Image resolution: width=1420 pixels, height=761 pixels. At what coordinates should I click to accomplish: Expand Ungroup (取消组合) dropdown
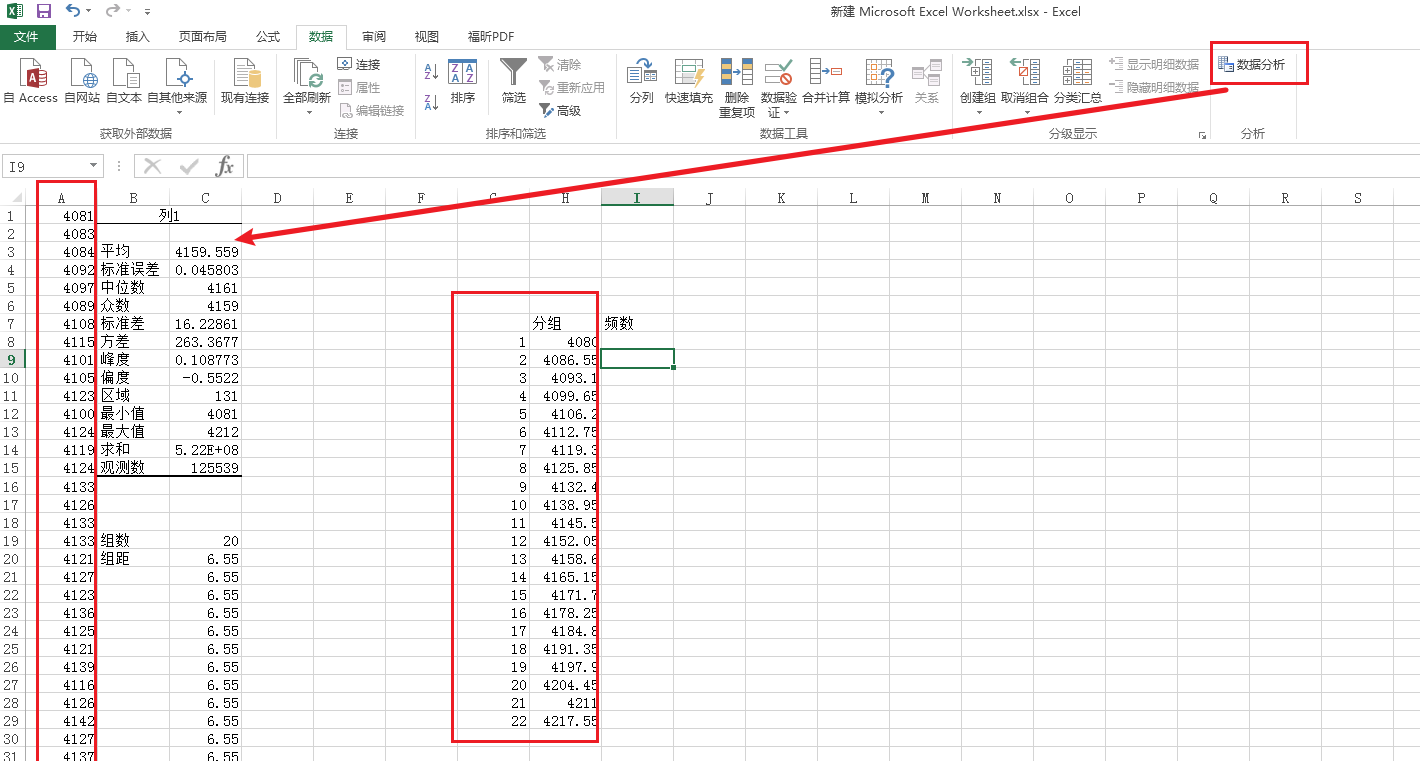coord(1025,112)
